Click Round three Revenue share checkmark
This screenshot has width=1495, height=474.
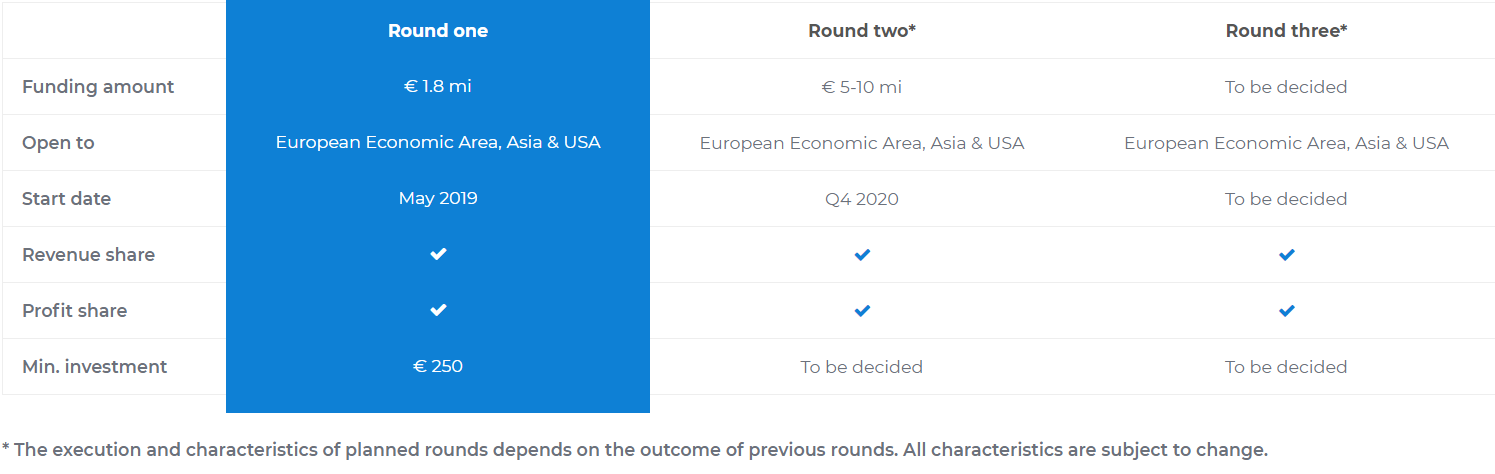pos(1286,255)
